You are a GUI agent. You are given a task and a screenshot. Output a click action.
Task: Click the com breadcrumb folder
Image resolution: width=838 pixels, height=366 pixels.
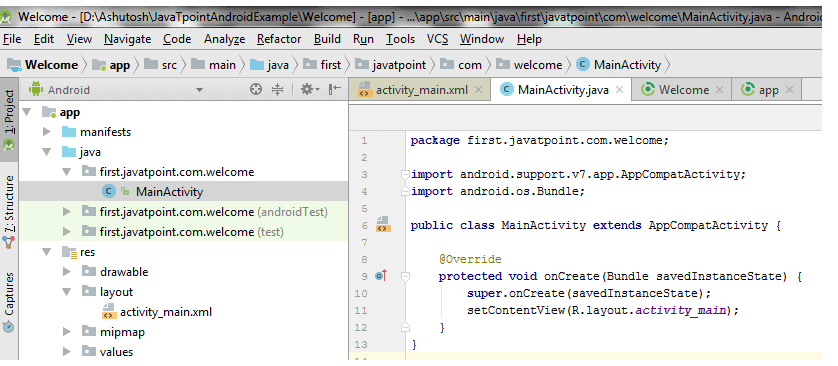click(x=461, y=65)
